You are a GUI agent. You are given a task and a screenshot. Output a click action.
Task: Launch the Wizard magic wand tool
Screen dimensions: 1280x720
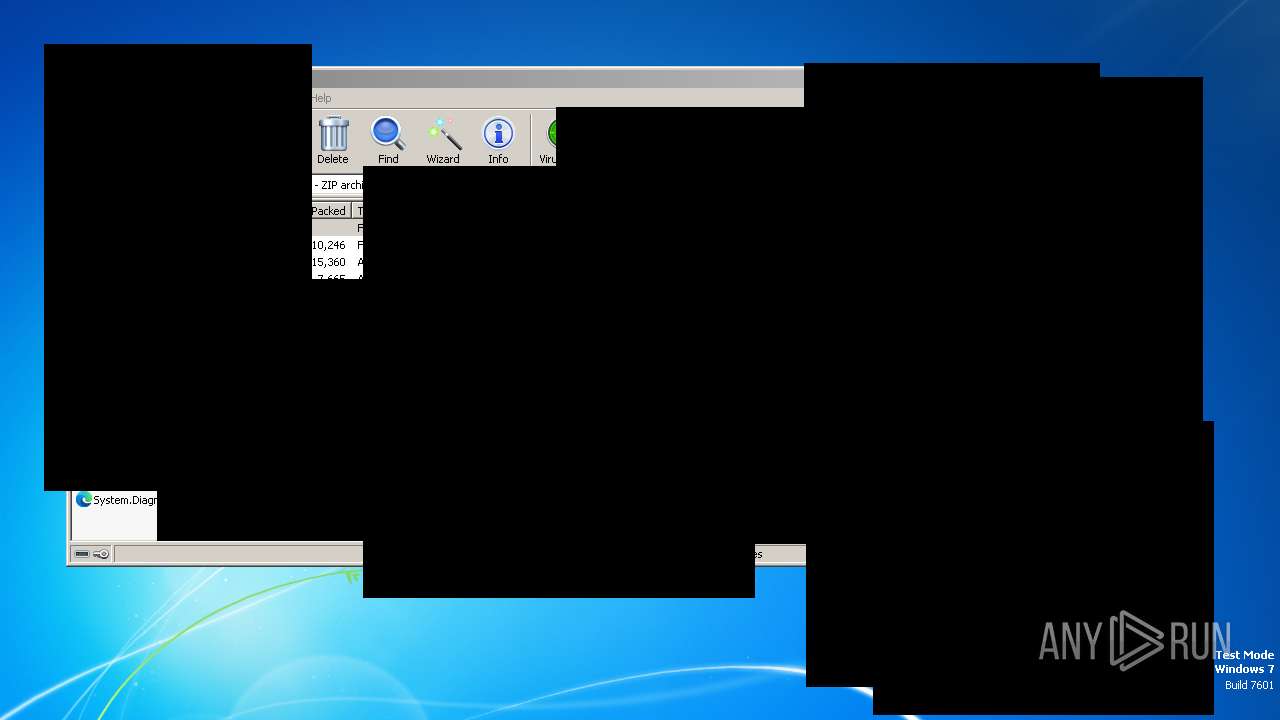(x=443, y=141)
